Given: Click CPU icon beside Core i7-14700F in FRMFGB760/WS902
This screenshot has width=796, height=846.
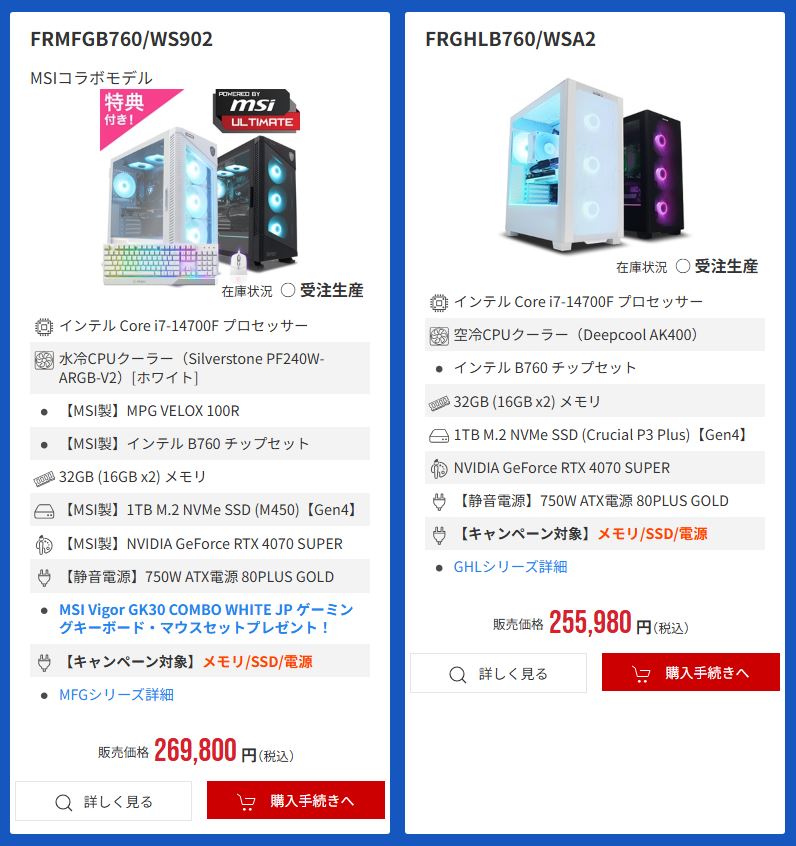Looking at the screenshot, I should [44, 326].
